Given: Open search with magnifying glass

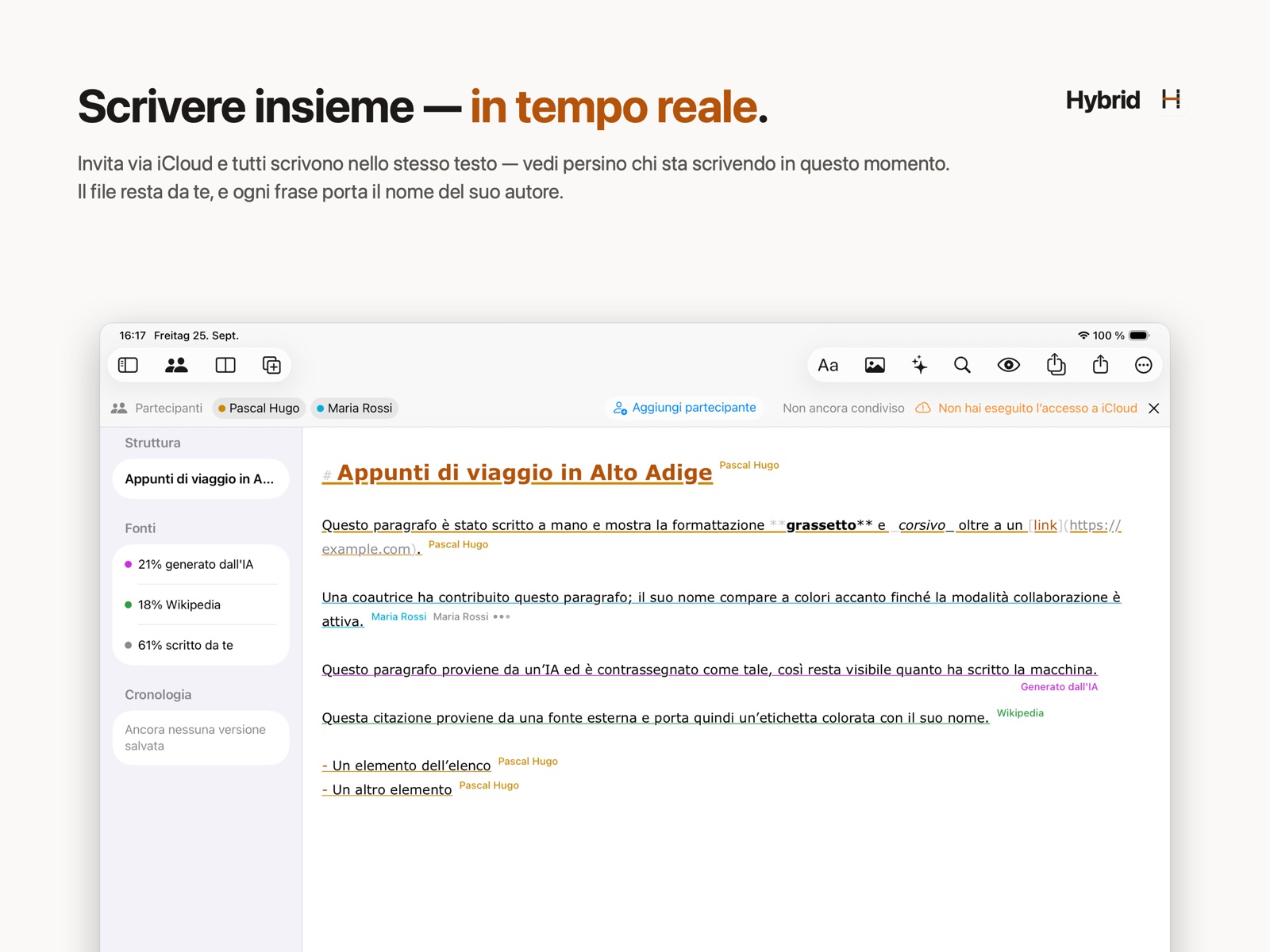Looking at the screenshot, I should click(x=962, y=365).
